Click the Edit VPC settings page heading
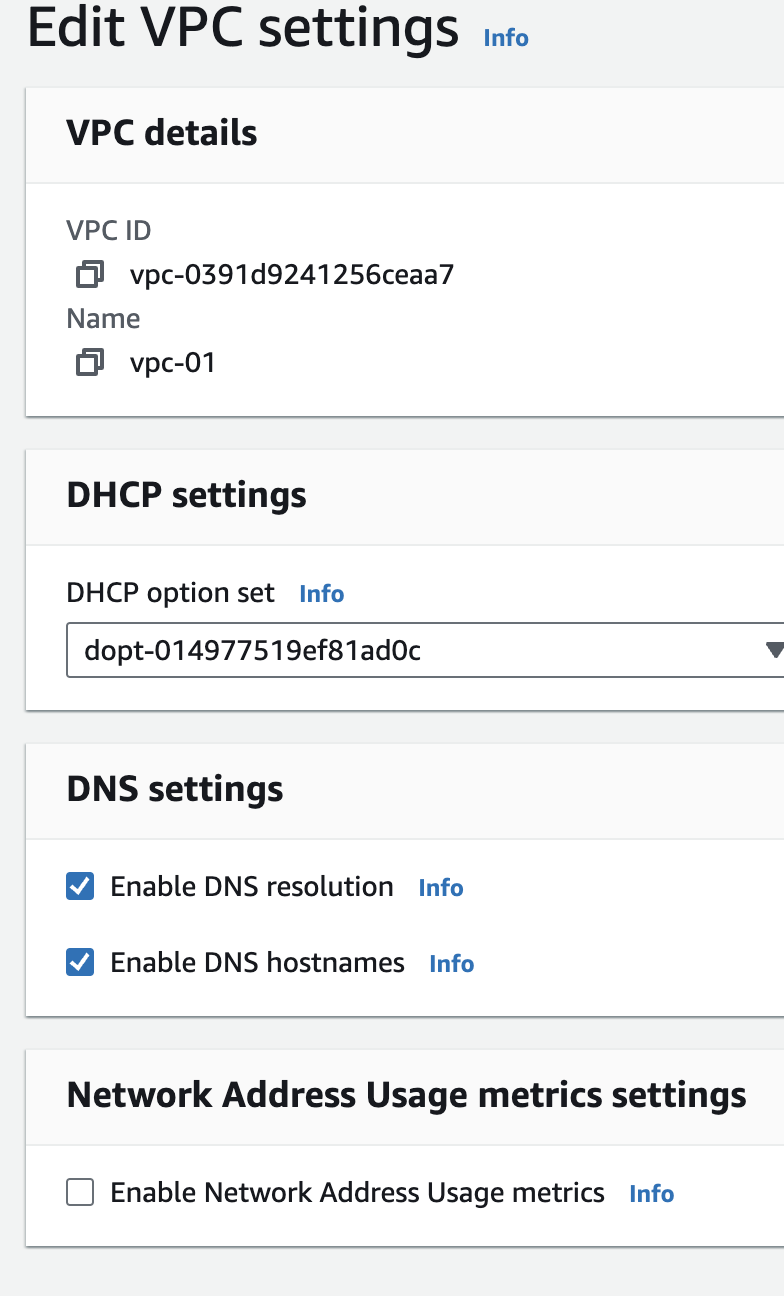784x1296 pixels. [243, 30]
